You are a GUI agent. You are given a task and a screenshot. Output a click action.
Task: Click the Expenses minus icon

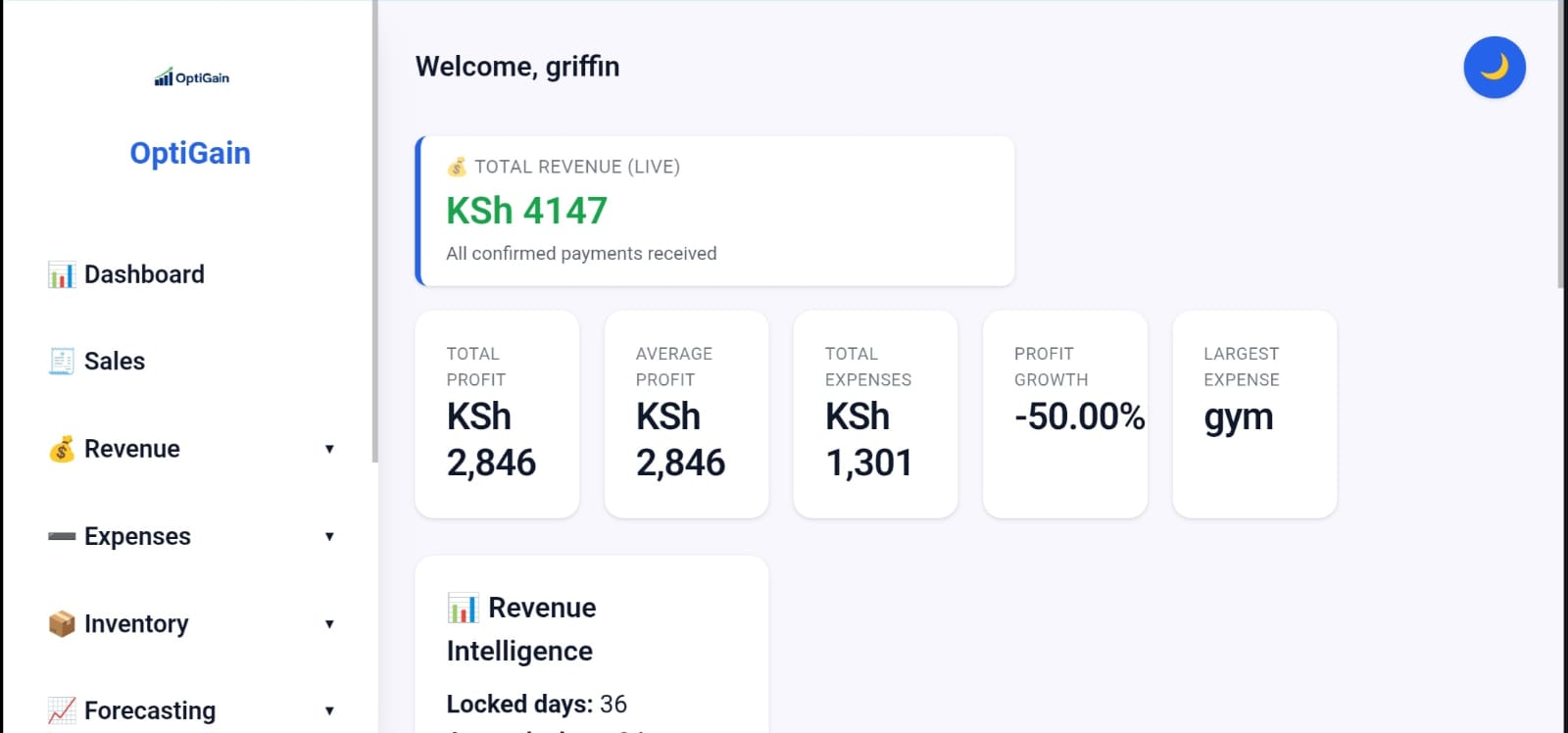[x=61, y=536]
